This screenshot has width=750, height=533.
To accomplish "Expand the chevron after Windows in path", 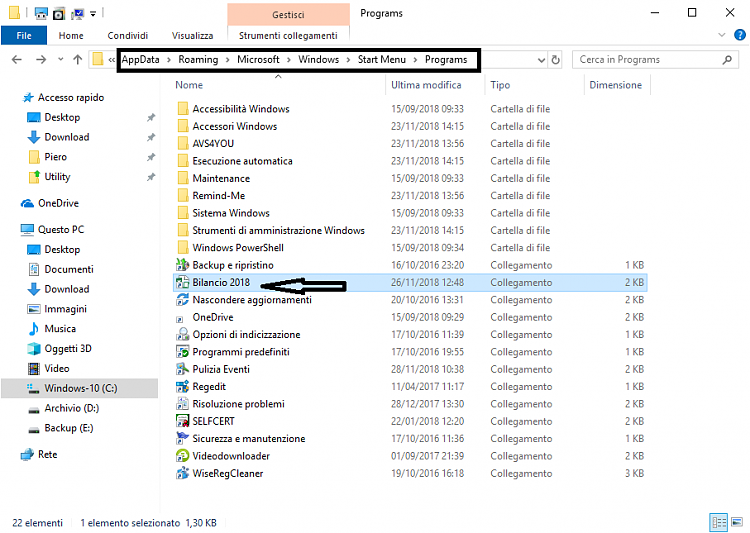I will tap(348, 60).
